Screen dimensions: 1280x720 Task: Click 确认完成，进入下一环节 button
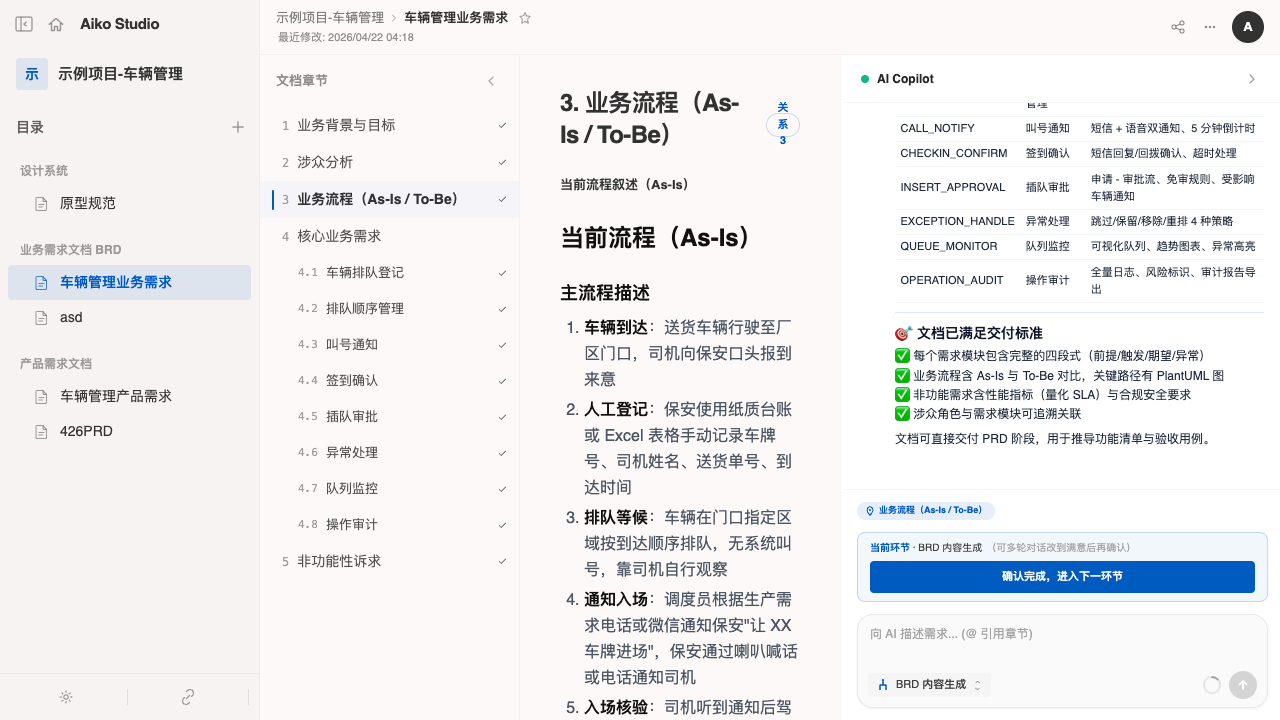[x=1062, y=577]
